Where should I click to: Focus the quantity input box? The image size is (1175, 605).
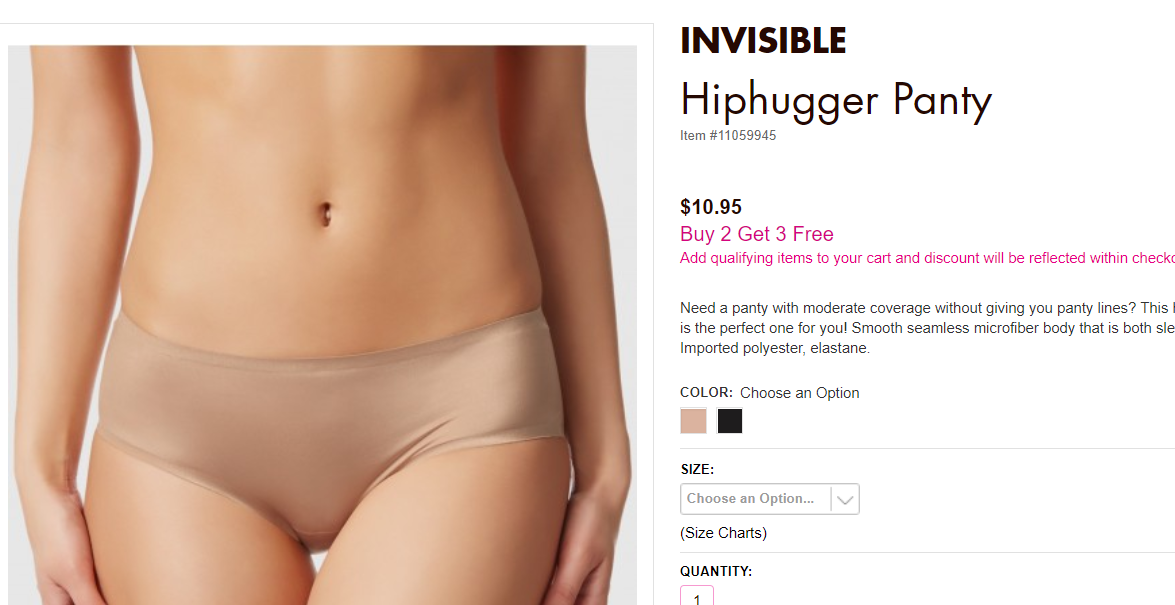click(697, 597)
